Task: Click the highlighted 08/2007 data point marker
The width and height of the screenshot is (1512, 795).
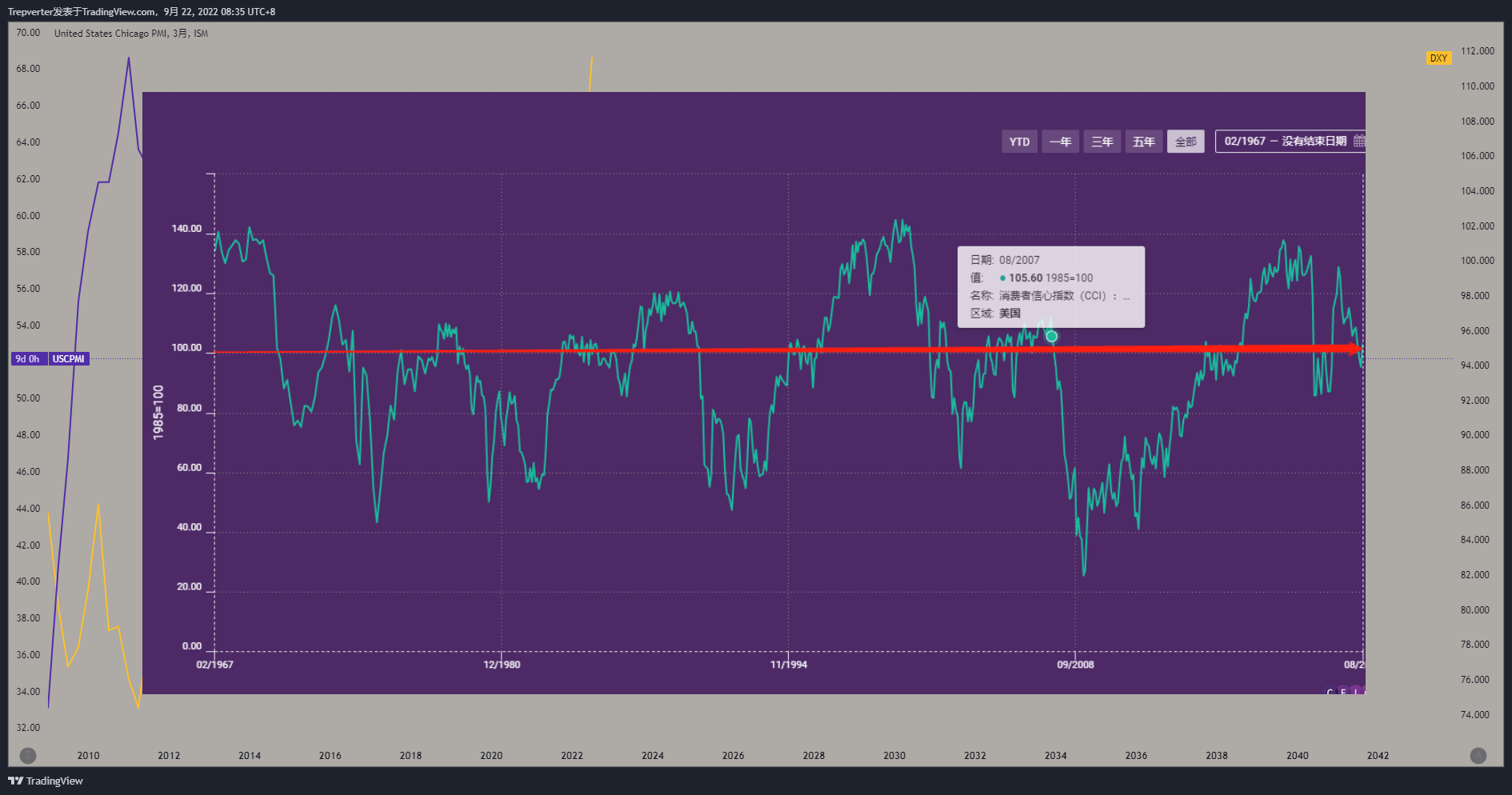Action: click(1051, 337)
